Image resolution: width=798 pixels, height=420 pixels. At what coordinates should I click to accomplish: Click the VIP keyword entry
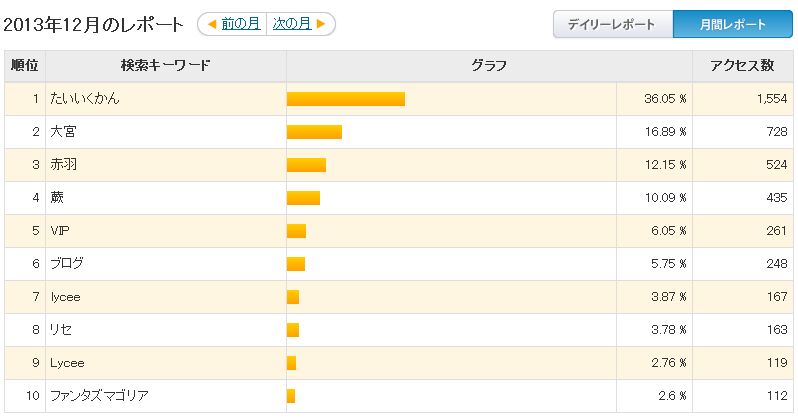[x=60, y=231]
